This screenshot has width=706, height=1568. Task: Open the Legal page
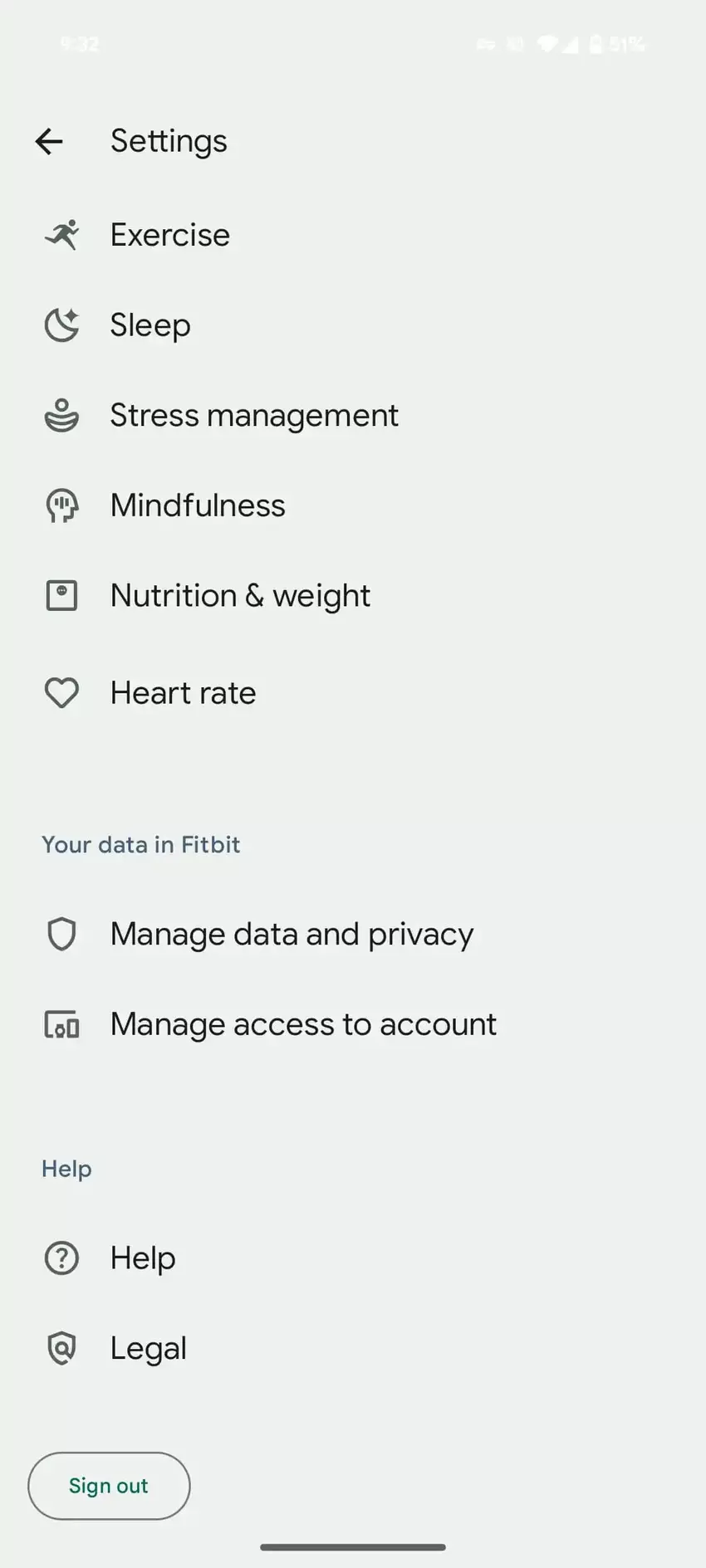pos(149,1349)
